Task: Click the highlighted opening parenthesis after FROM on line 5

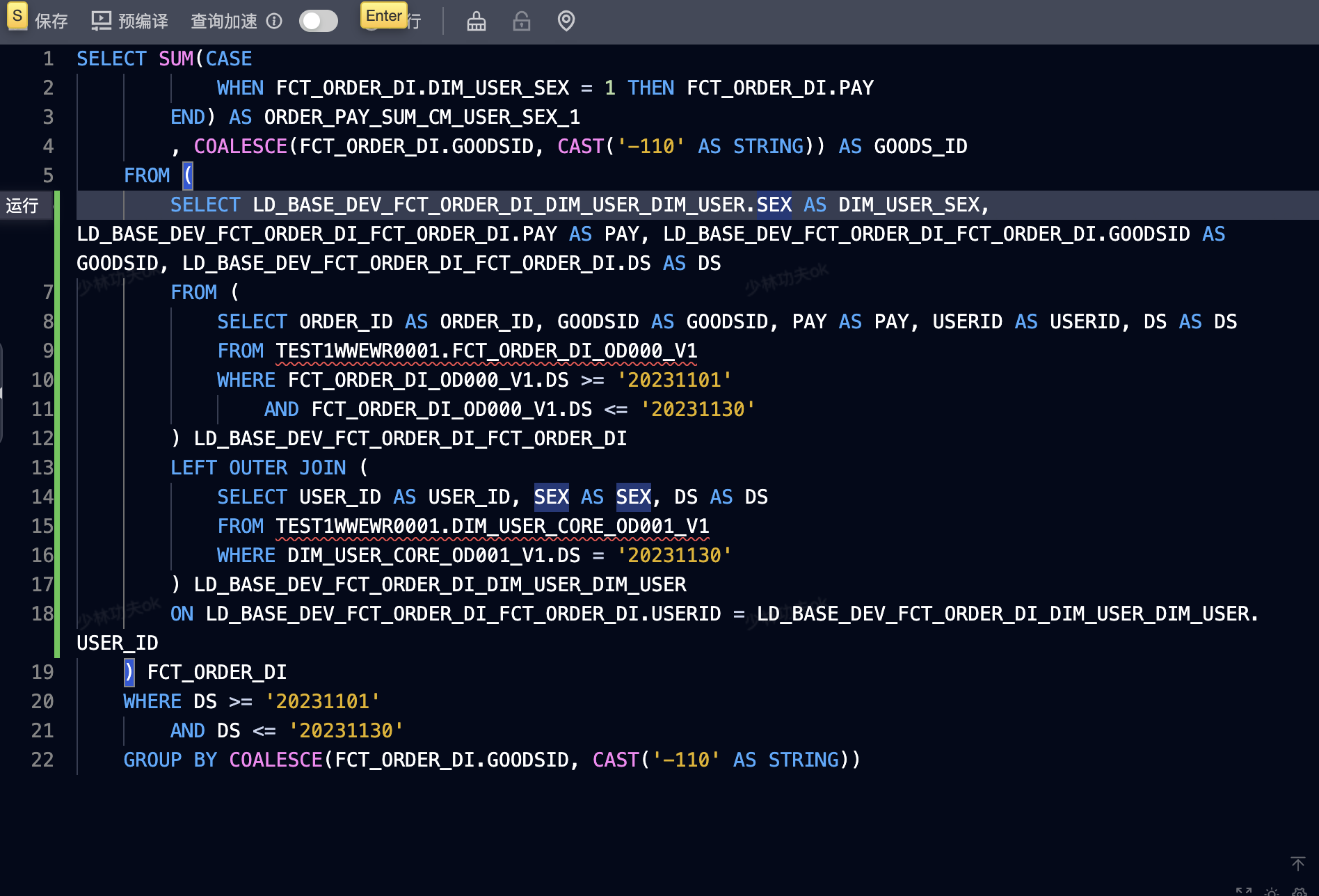Action: [x=188, y=175]
